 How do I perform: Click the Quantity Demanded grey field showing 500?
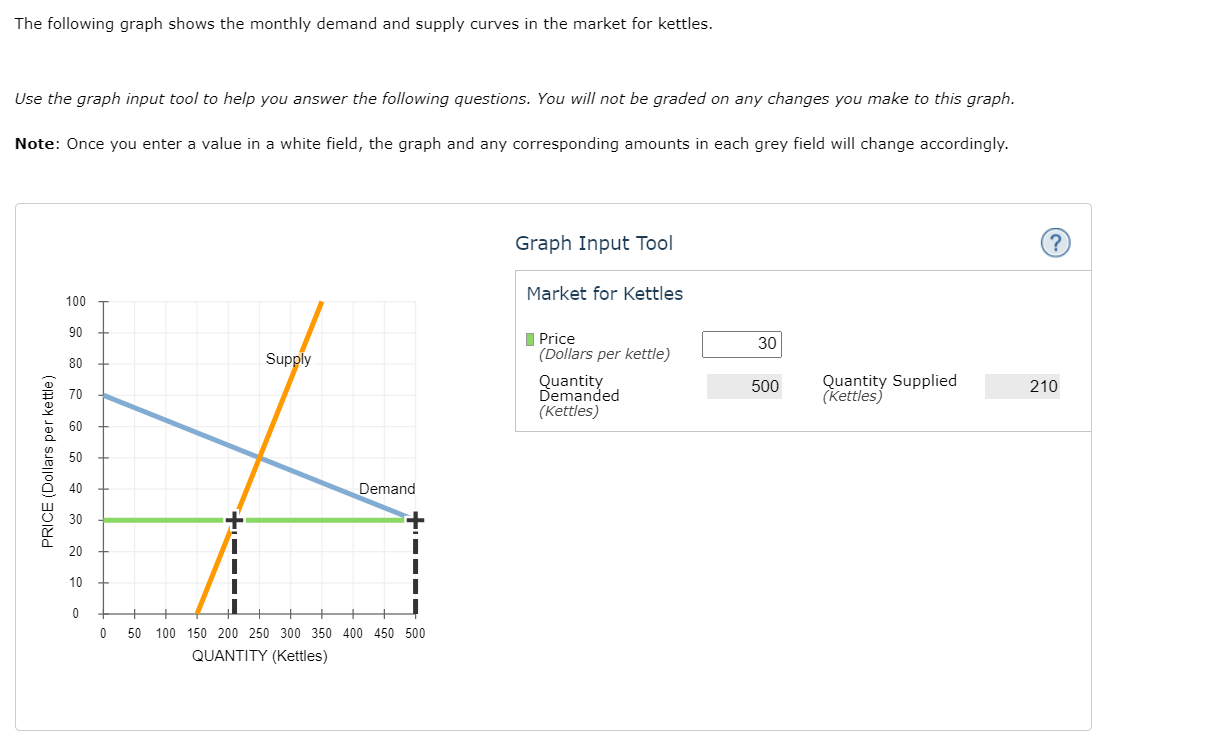pyautogui.click(x=743, y=386)
